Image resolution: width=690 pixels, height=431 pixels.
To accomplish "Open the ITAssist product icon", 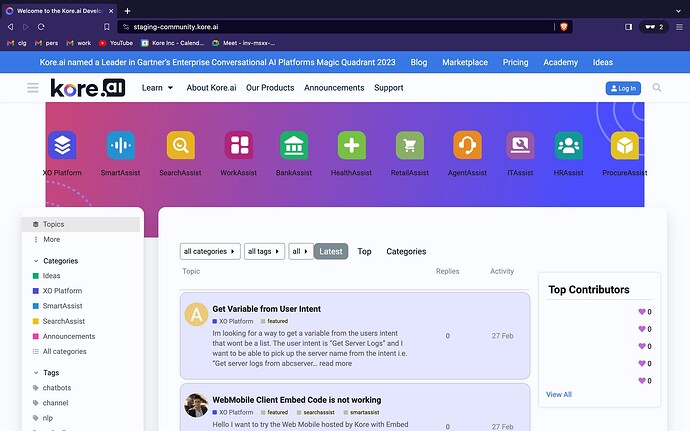I will [520, 145].
